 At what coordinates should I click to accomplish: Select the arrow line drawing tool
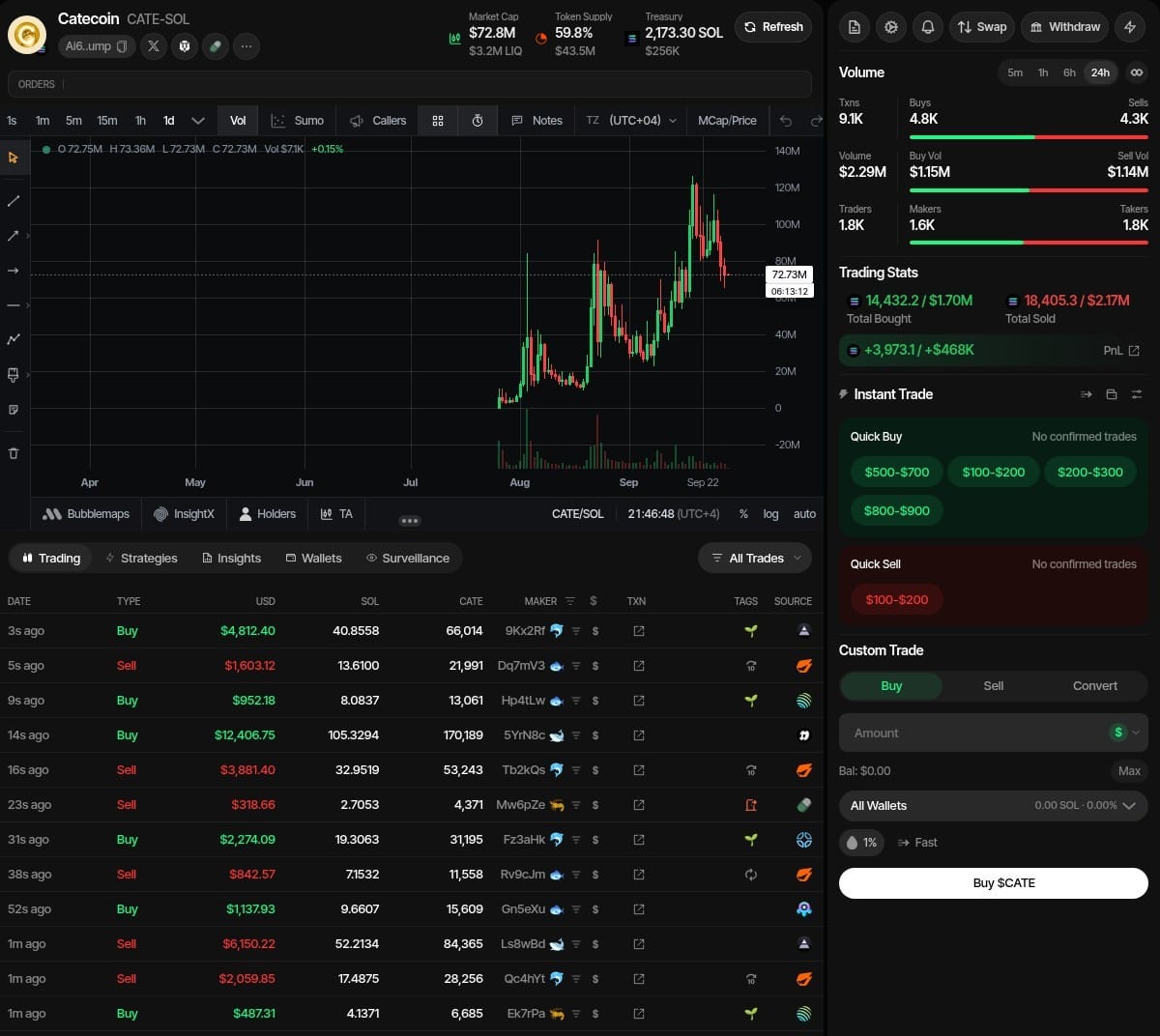click(14, 236)
